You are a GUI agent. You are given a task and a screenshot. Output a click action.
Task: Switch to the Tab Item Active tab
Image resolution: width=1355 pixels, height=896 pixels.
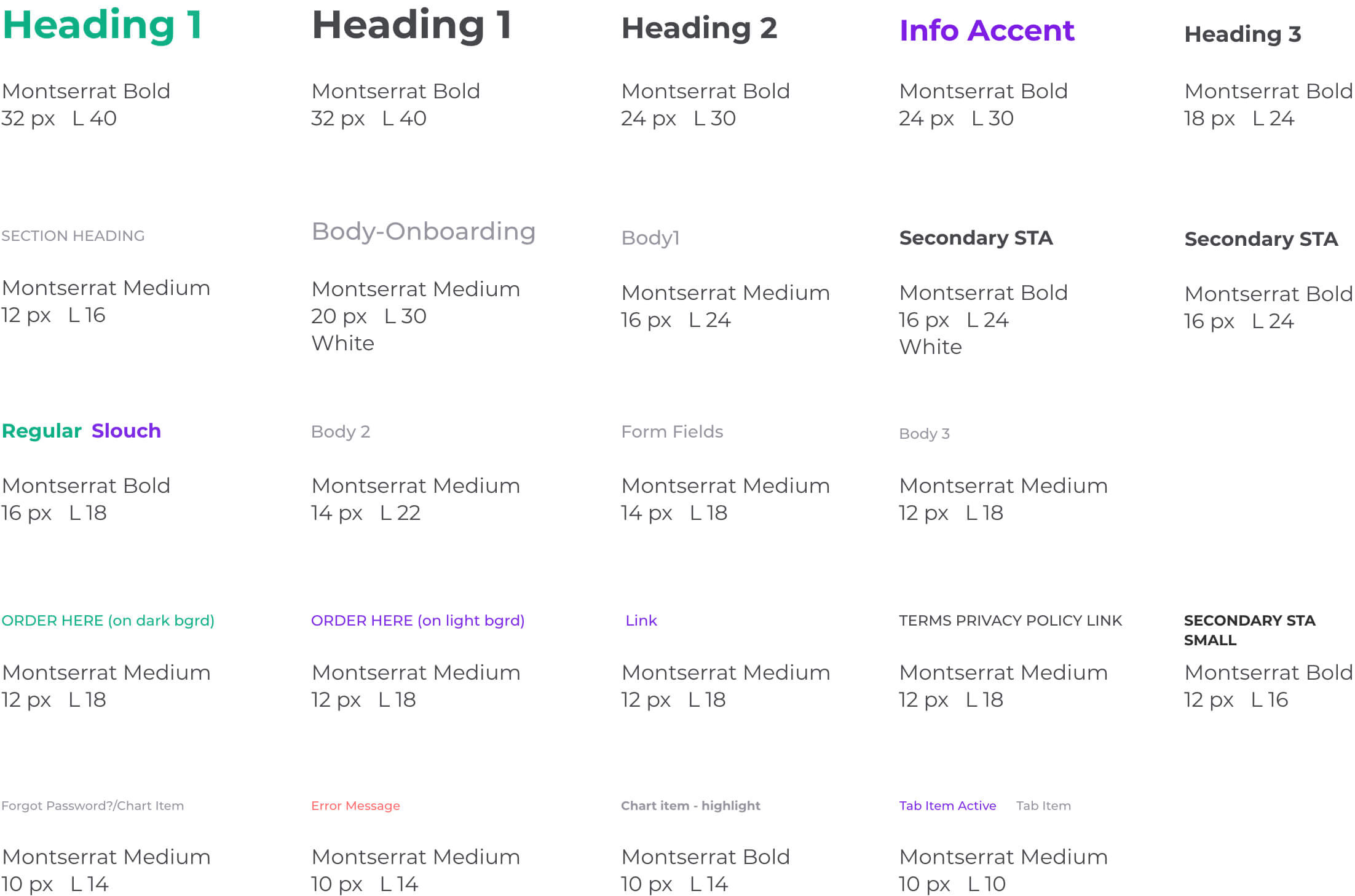coord(947,806)
